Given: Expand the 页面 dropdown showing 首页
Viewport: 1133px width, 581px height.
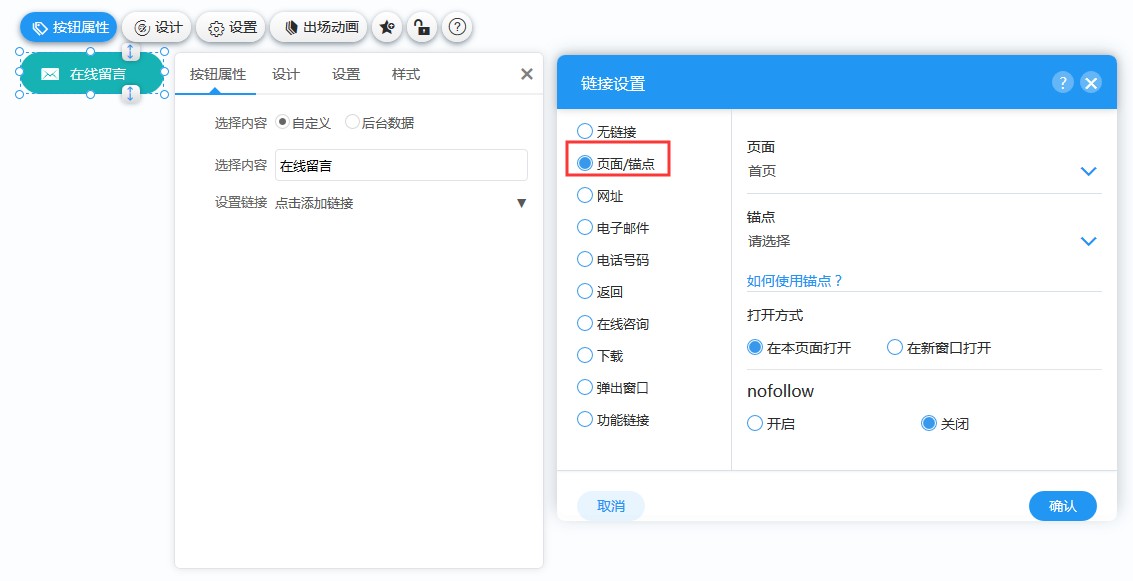Looking at the screenshot, I should (x=923, y=171).
